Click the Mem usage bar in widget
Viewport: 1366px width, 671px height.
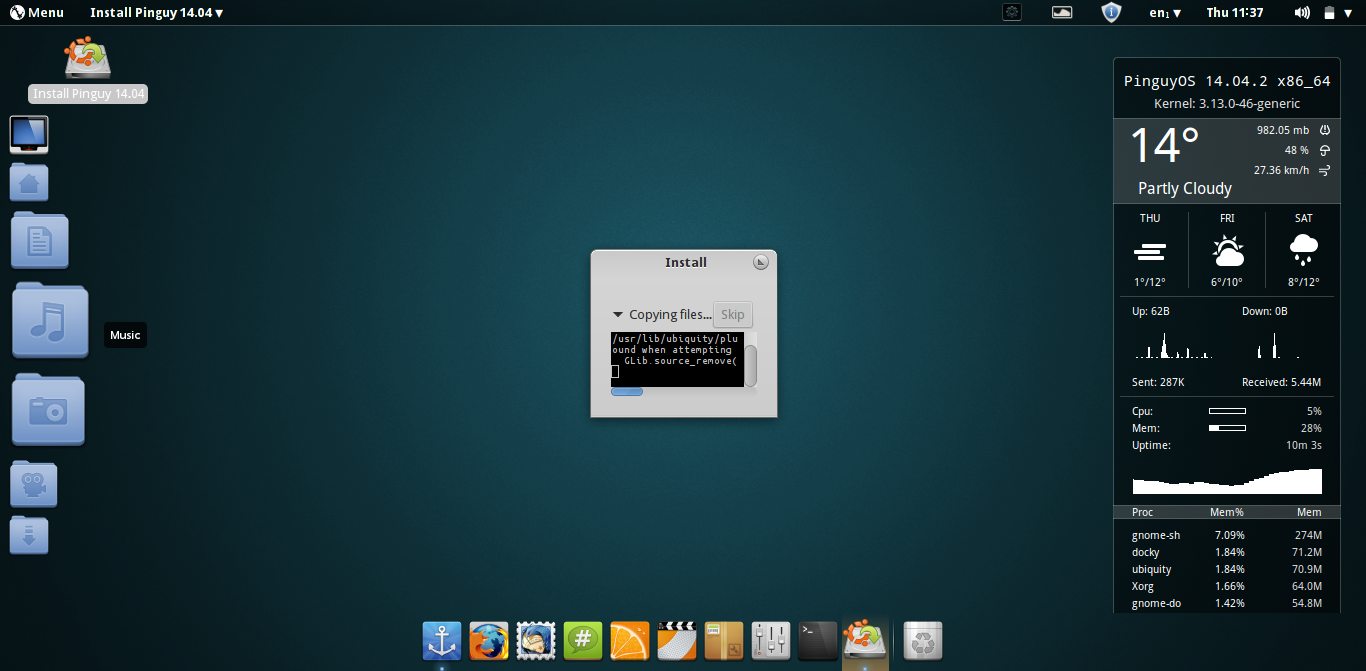click(1227, 428)
